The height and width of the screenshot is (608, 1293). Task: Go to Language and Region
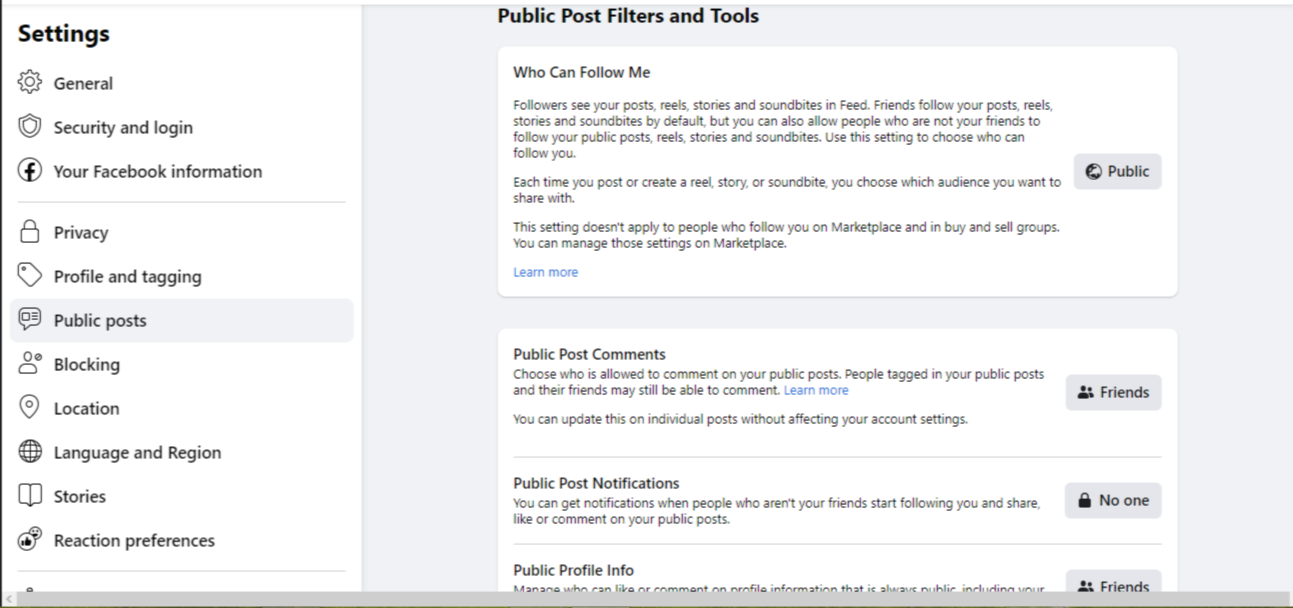[x=181, y=452]
